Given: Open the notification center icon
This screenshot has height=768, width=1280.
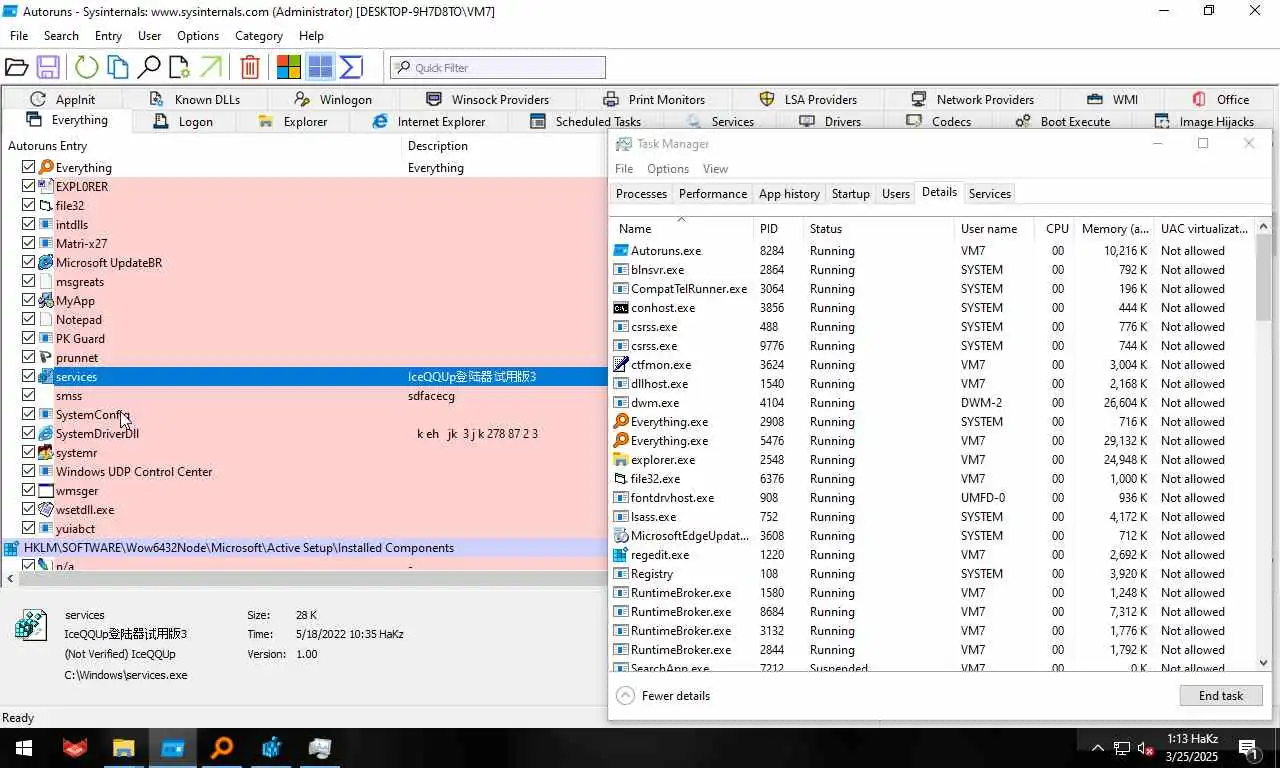Looking at the screenshot, I should pos(1248,748).
